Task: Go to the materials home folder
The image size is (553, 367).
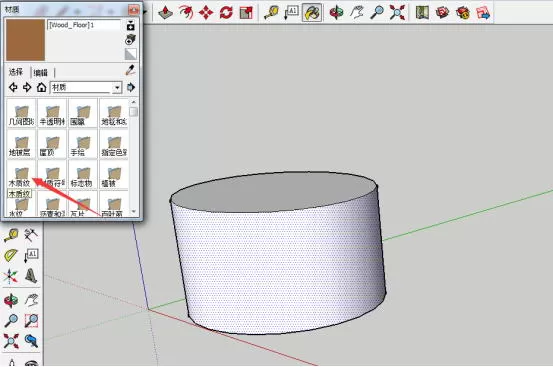Action: pyautogui.click(x=42, y=87)
